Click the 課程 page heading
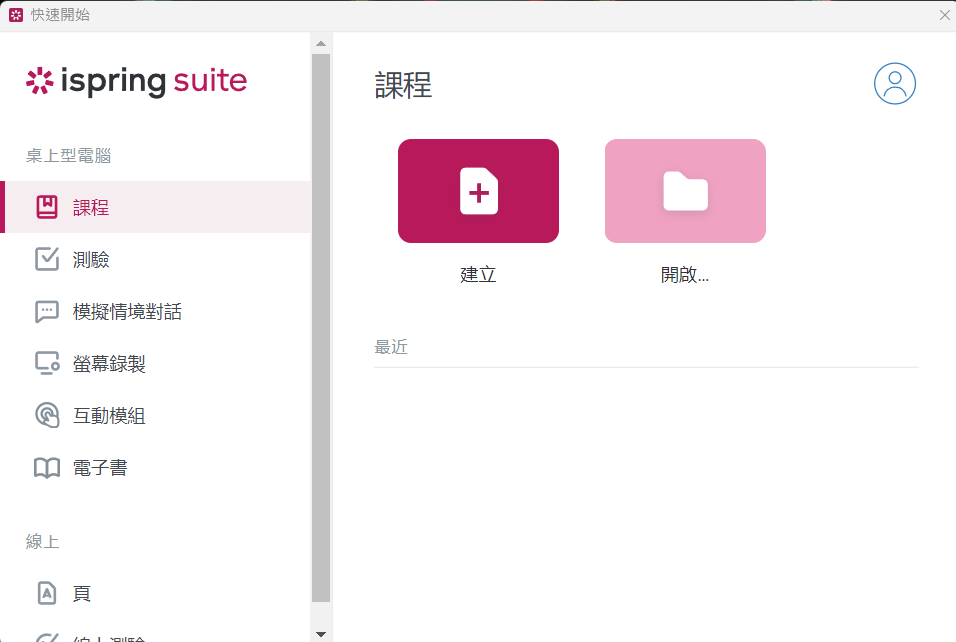 (x=404, y=85)
